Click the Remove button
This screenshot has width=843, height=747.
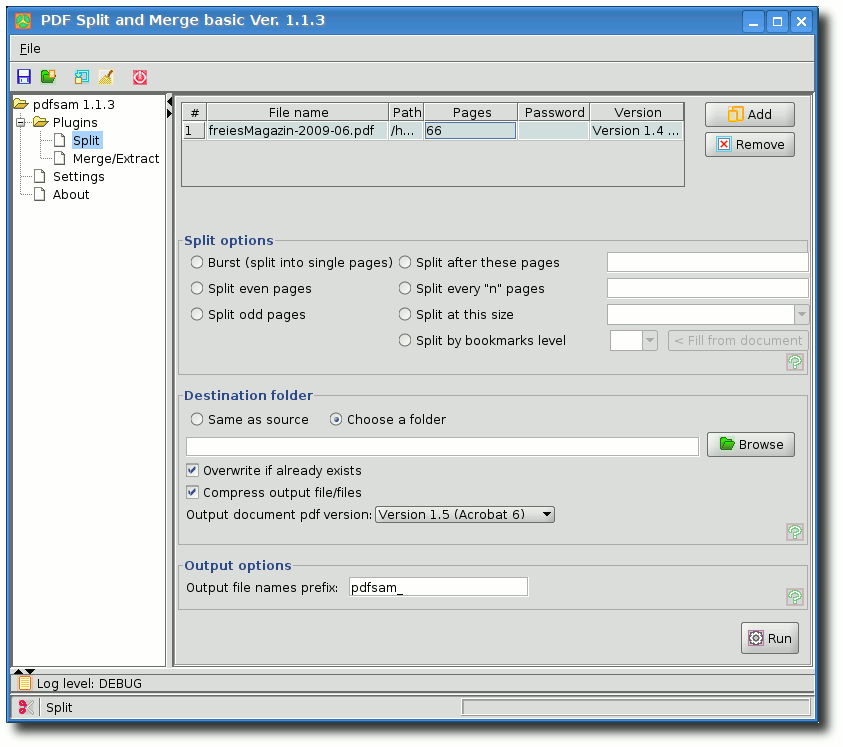(x=749, y=145)
